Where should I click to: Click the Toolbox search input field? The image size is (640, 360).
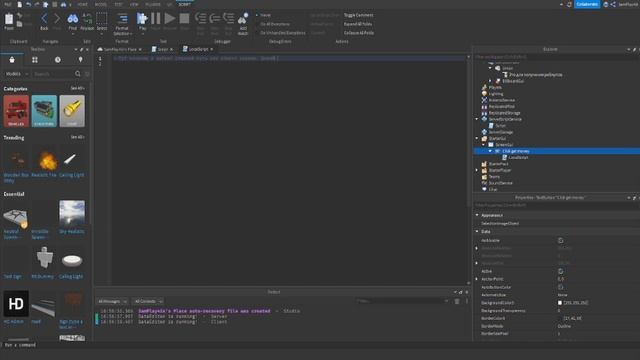point(53,74)
